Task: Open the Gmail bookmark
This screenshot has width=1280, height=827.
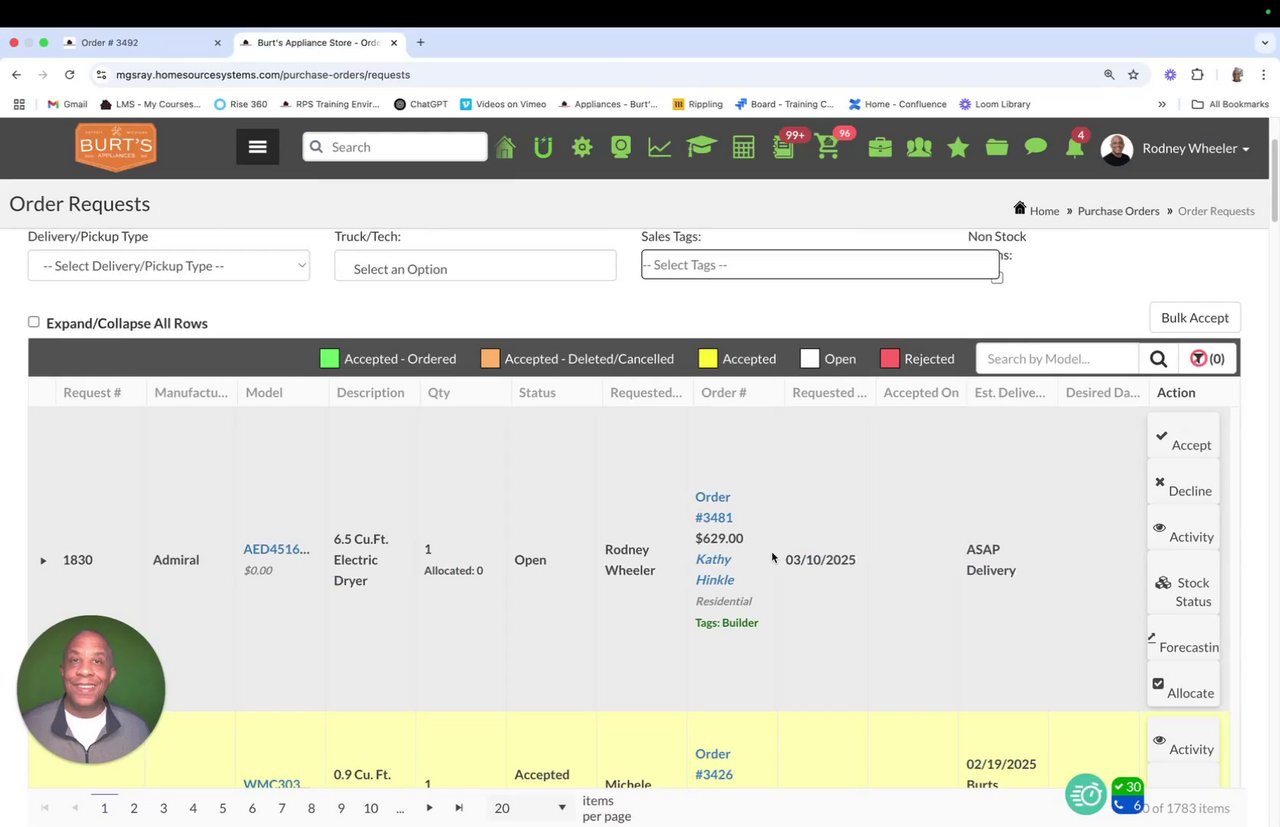Action: [67, 104]
